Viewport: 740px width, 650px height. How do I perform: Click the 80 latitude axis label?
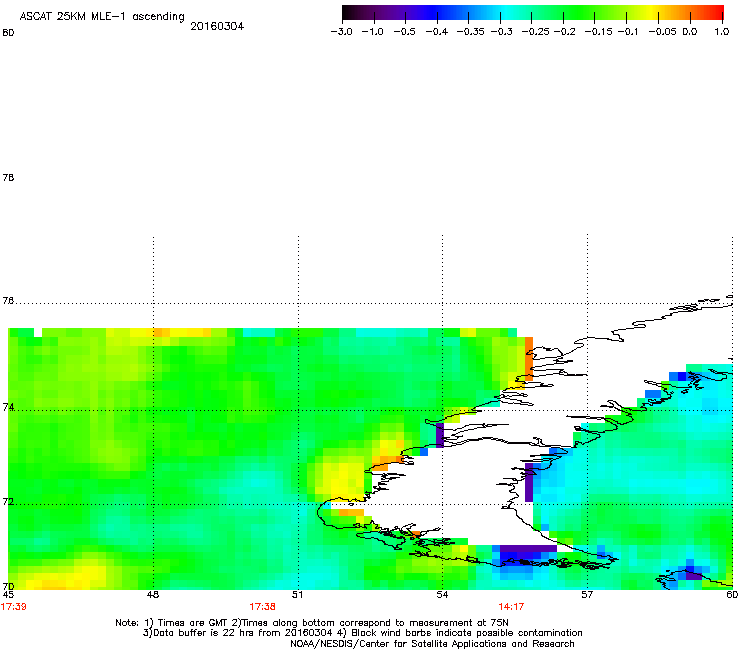tap(8, 33)
